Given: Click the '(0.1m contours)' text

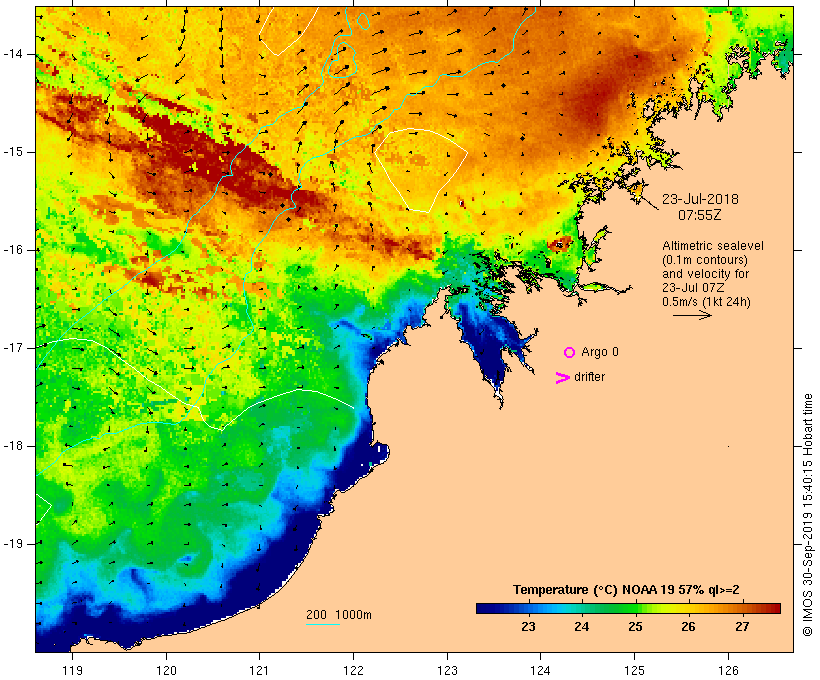Looking at the screenshot, I should point(705,260).
